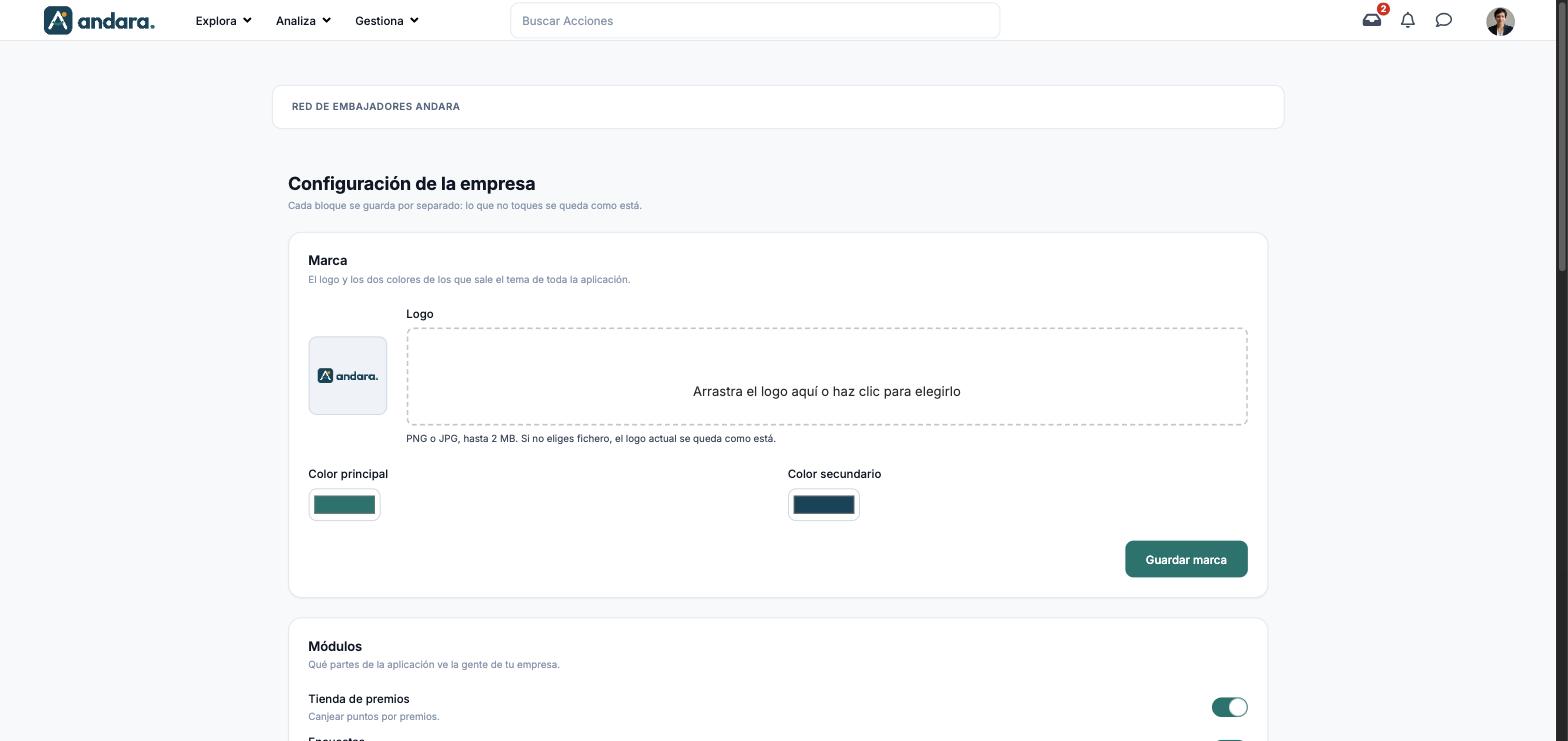Open the chat messages icon

tap(1444, 20)
